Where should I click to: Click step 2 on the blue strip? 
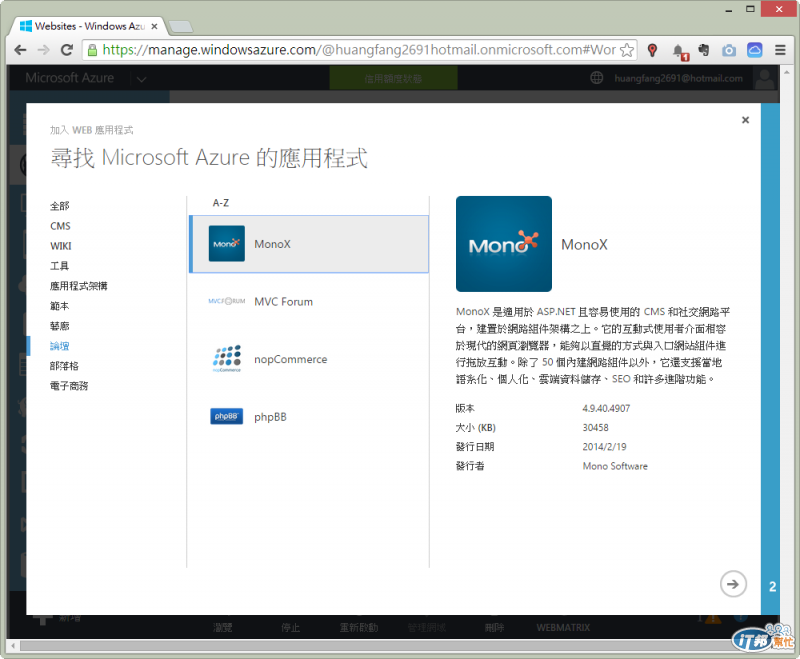pos(772,587)
